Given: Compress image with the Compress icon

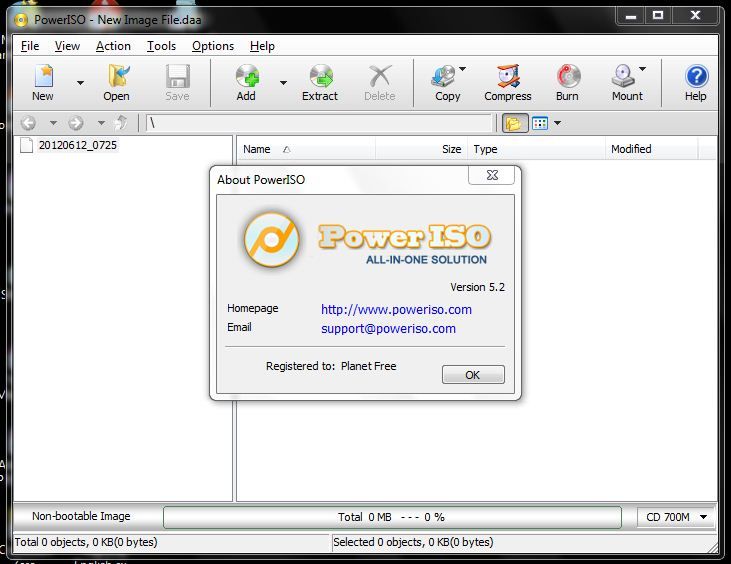Looking at the screenshot, I should [508, 83].
